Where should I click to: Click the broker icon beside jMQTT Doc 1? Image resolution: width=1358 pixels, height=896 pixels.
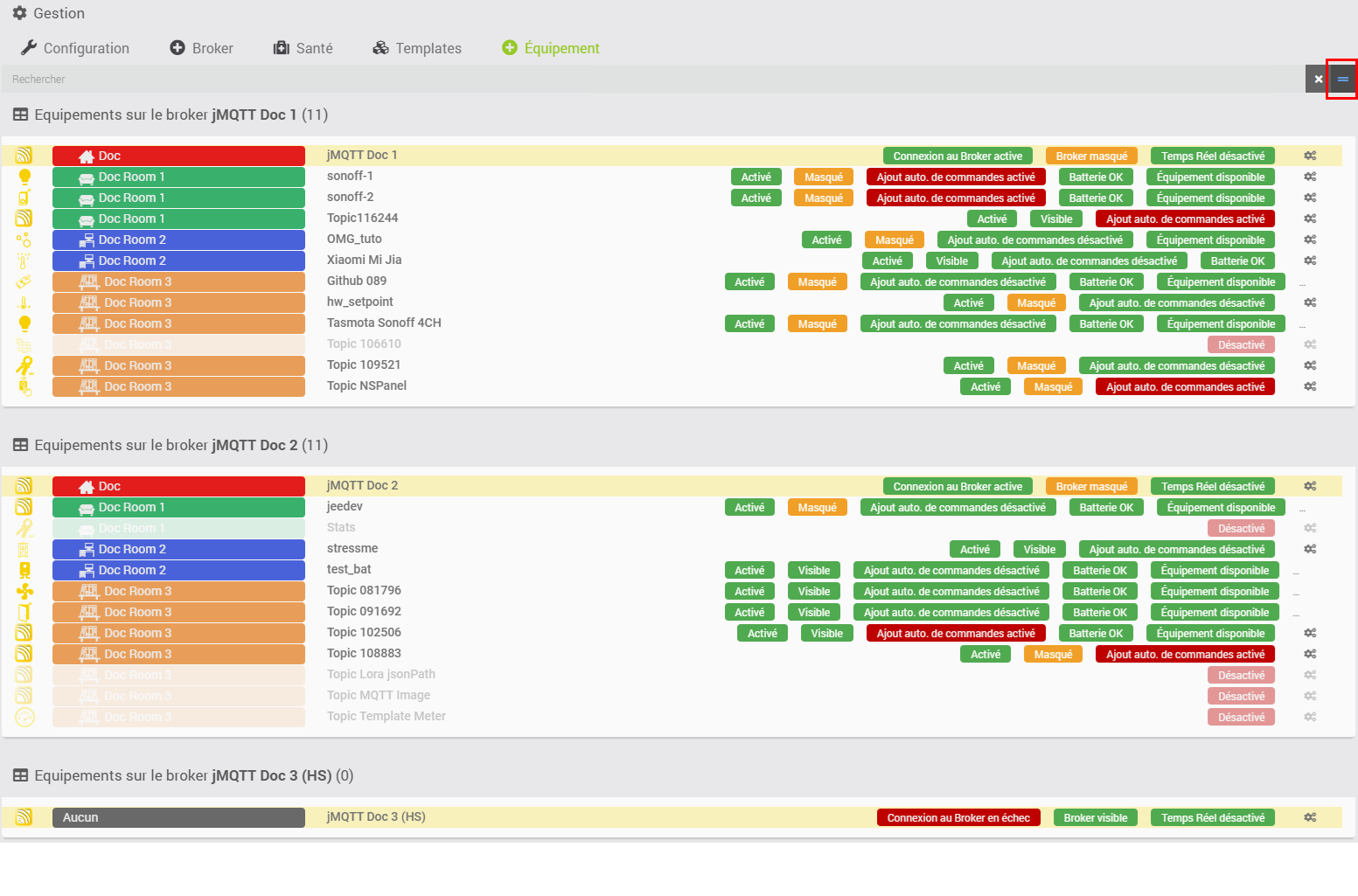[24, 156]
